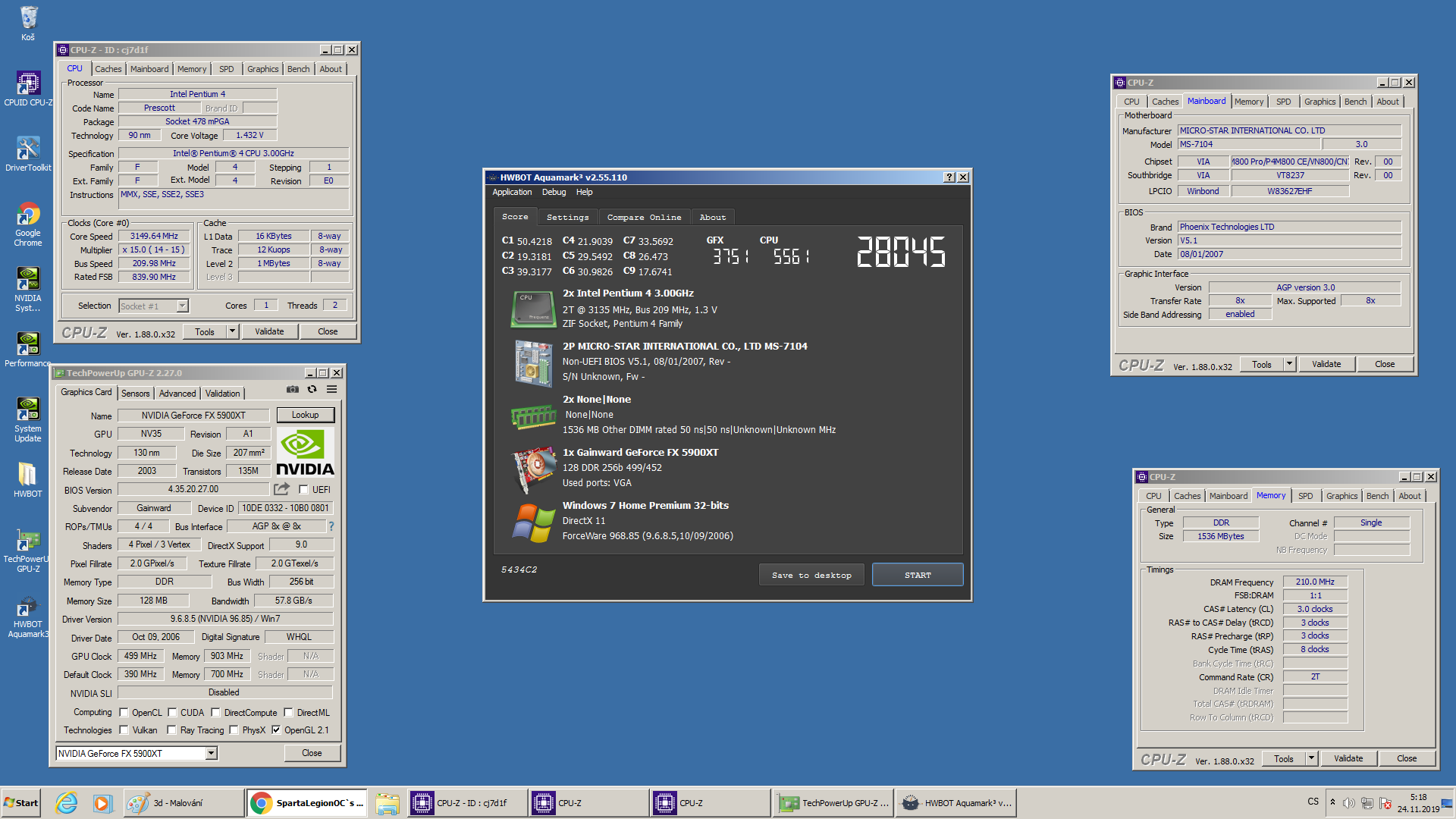Click the network tray icon
Screen dimensions: 1456x819
(x=1367, y=803)
